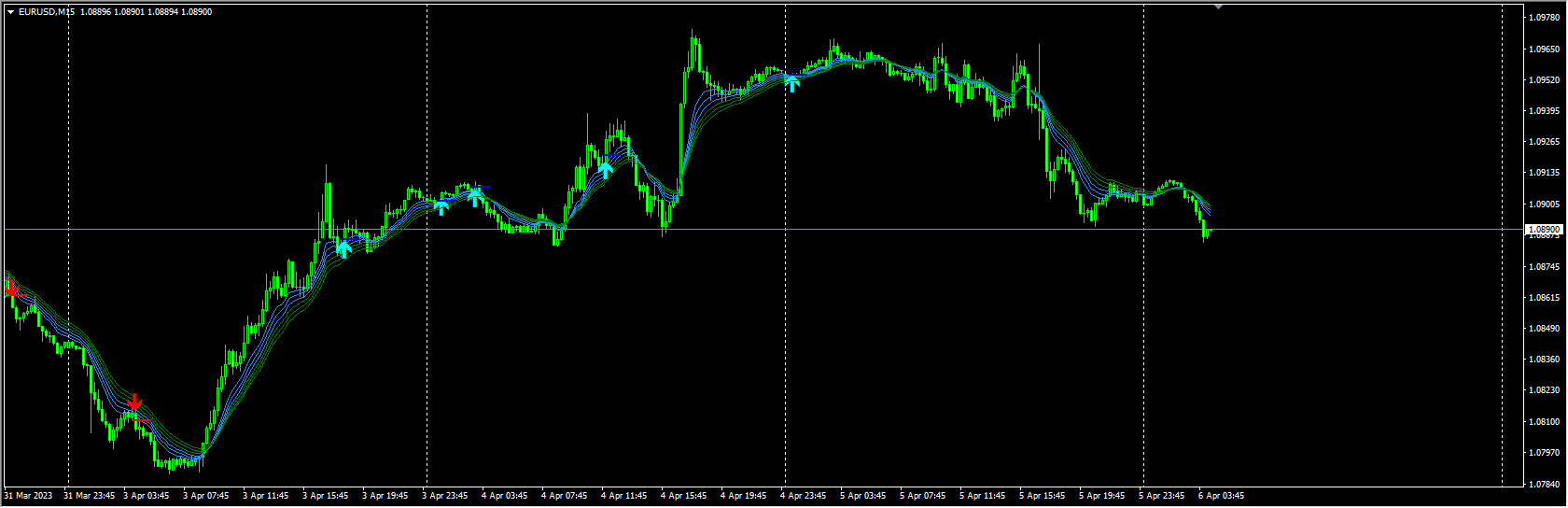Click the 5 Apr 11:45 time label
The height and width of the screenshot is (508, 1568).
(x=983, y=496)
